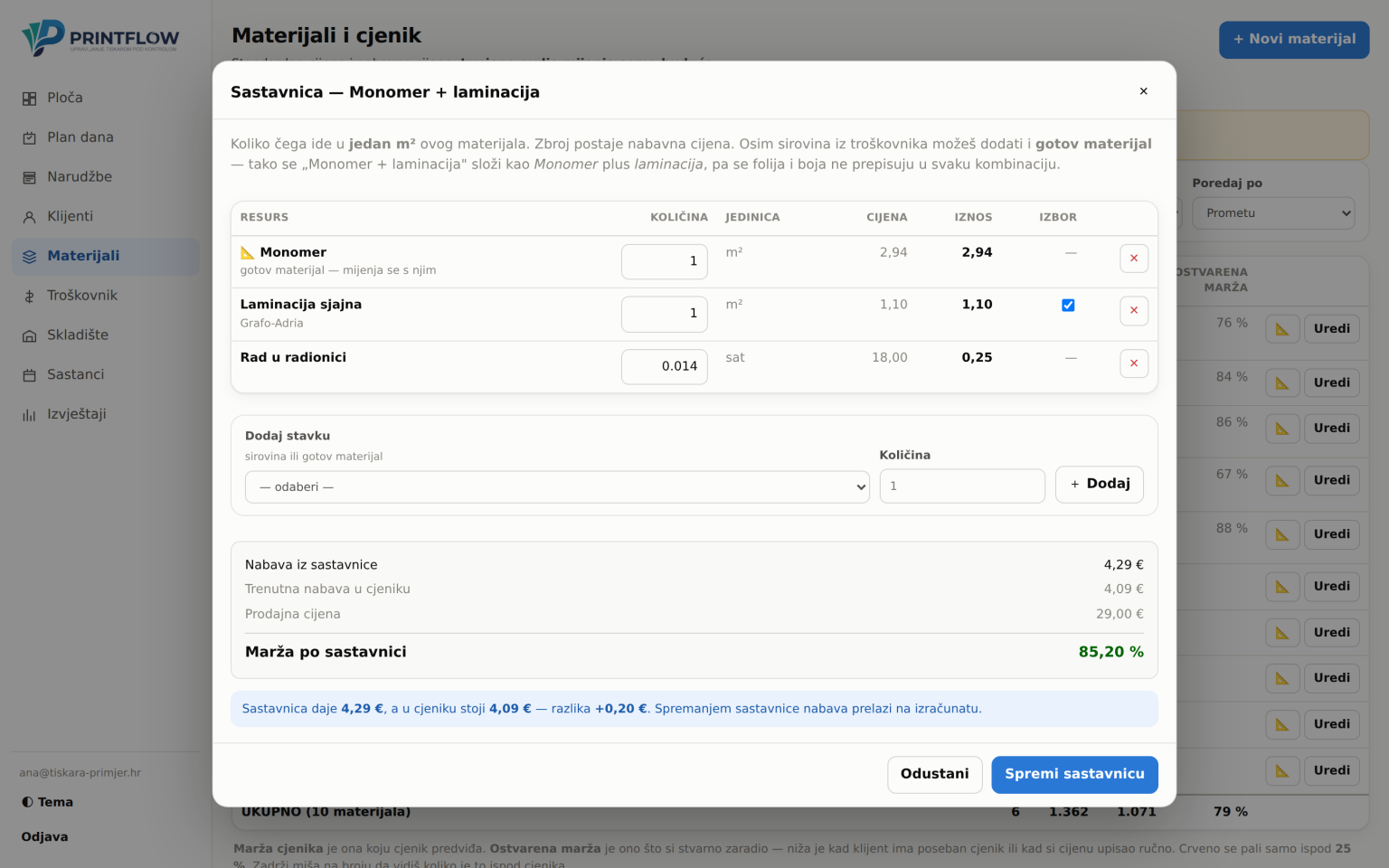This screenshot has width=1389, height=868.
Task: Open Narudžbe in the sidebar
Action: coord(105,177)
